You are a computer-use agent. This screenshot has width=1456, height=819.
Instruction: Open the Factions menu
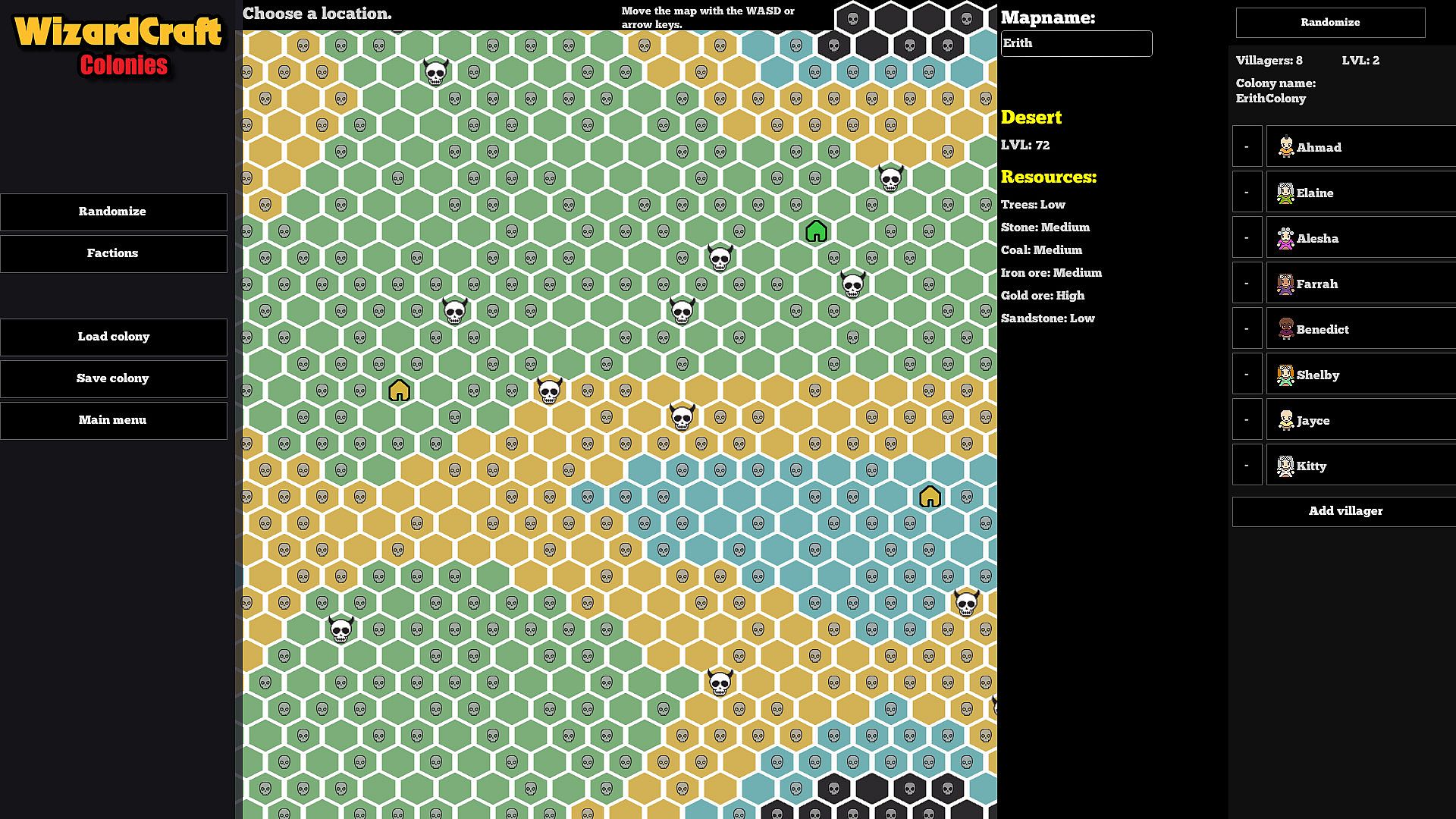[113, 253]
